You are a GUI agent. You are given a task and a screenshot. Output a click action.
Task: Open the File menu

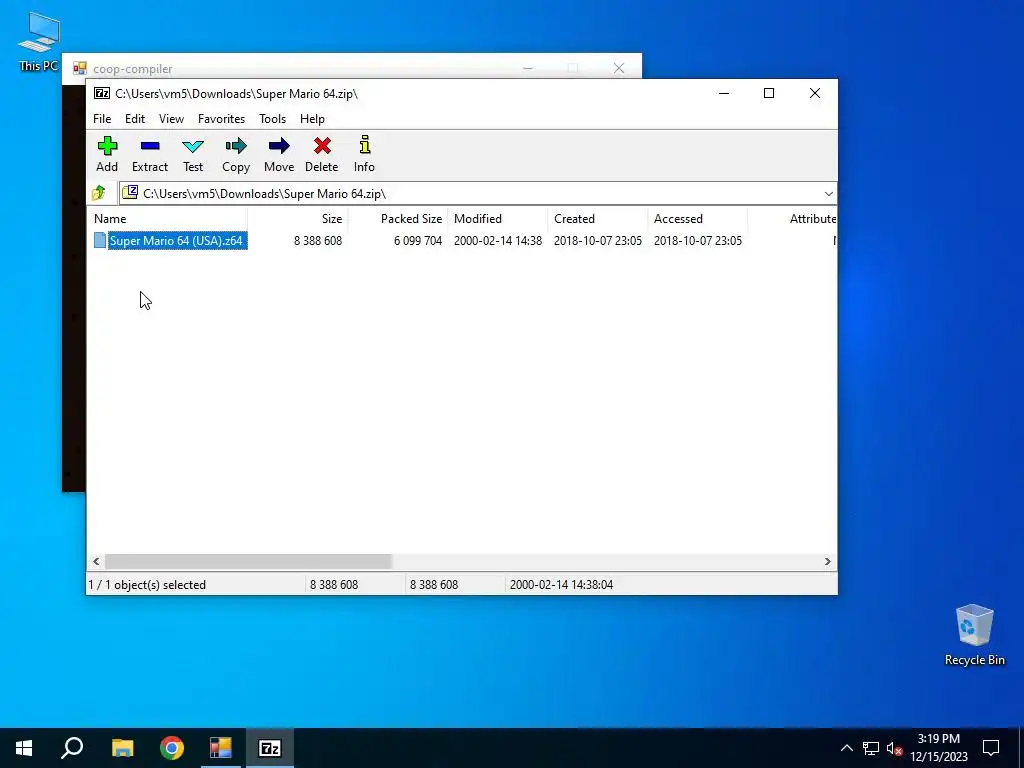click(x=102, y=119)
